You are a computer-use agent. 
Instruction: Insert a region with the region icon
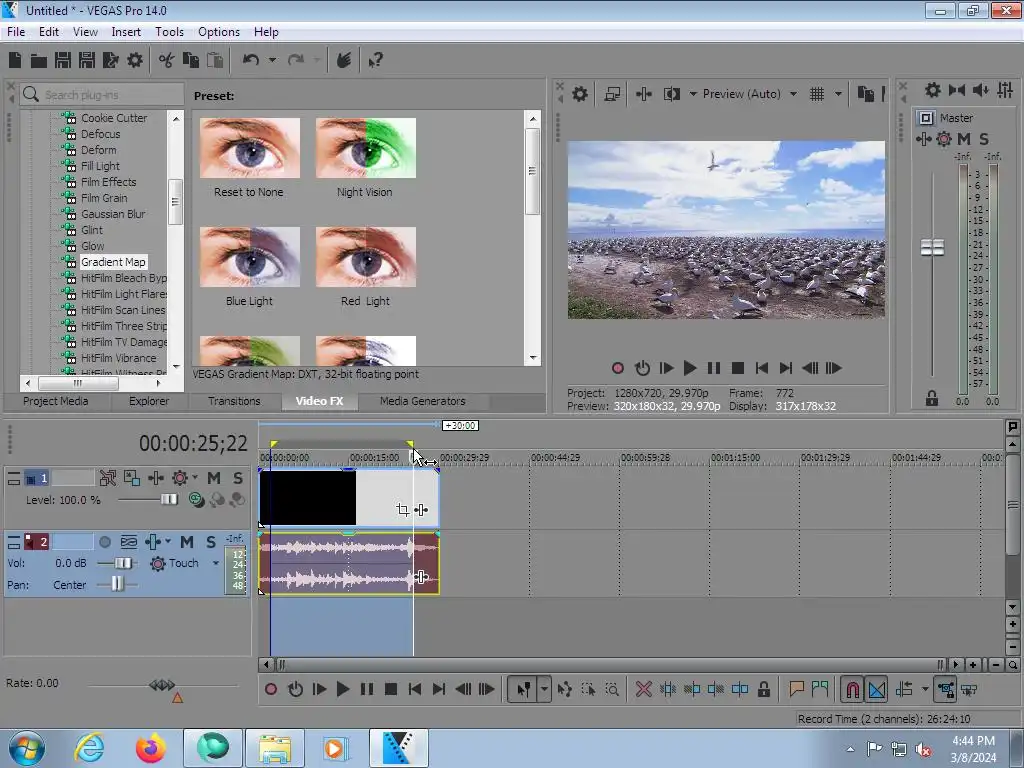(x=820, y=689)
